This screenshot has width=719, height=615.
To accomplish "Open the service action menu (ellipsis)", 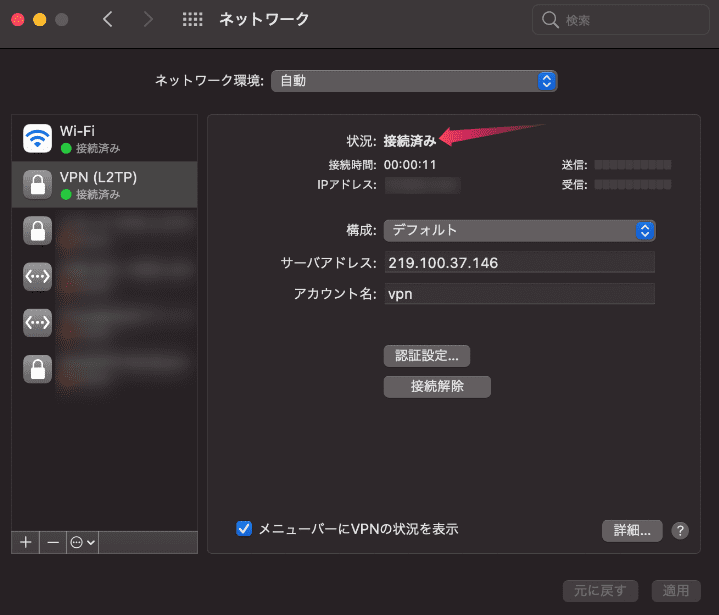I will coord(83,543).
